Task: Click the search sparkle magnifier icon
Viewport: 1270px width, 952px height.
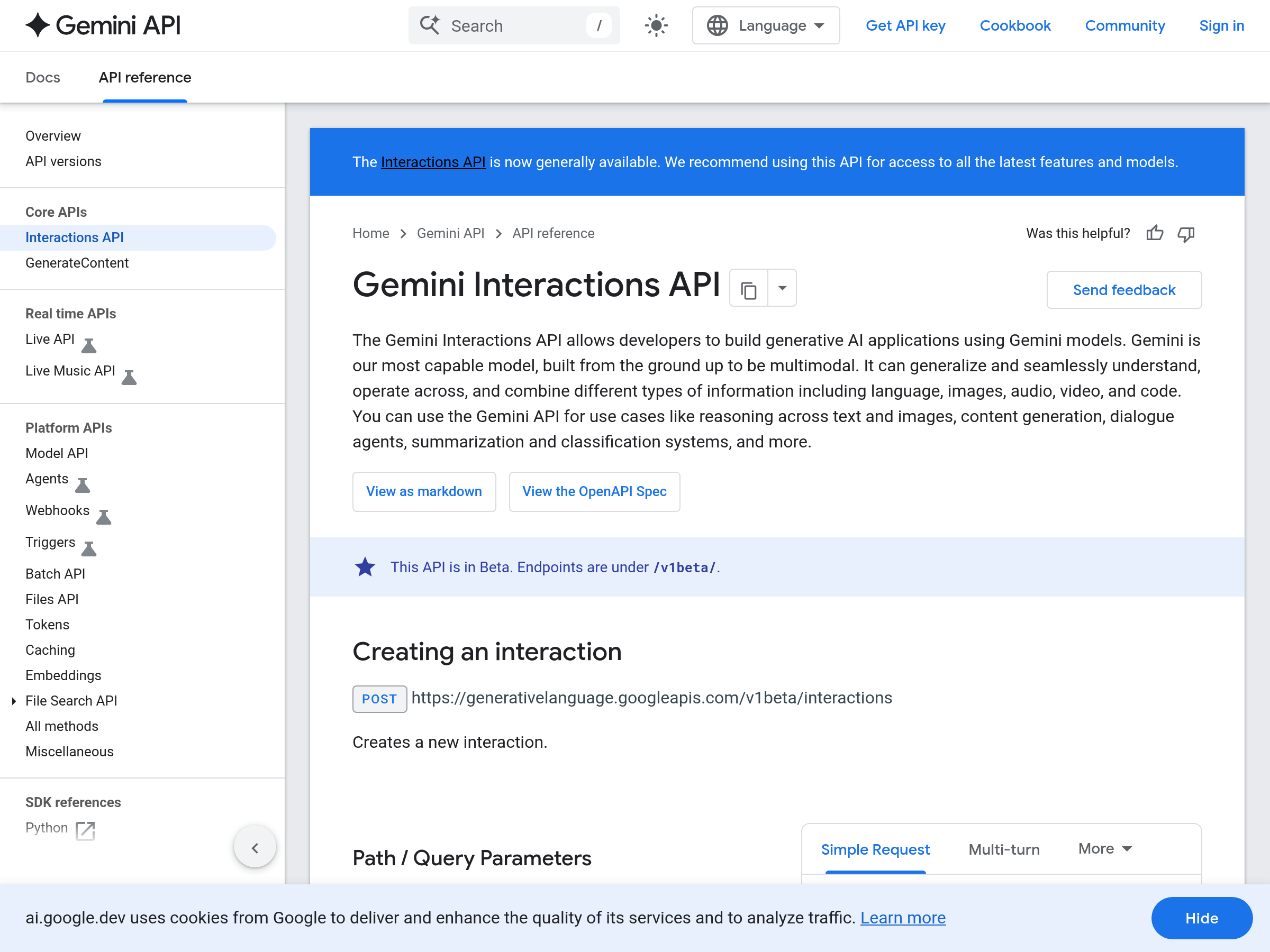Action: point(430,25)
